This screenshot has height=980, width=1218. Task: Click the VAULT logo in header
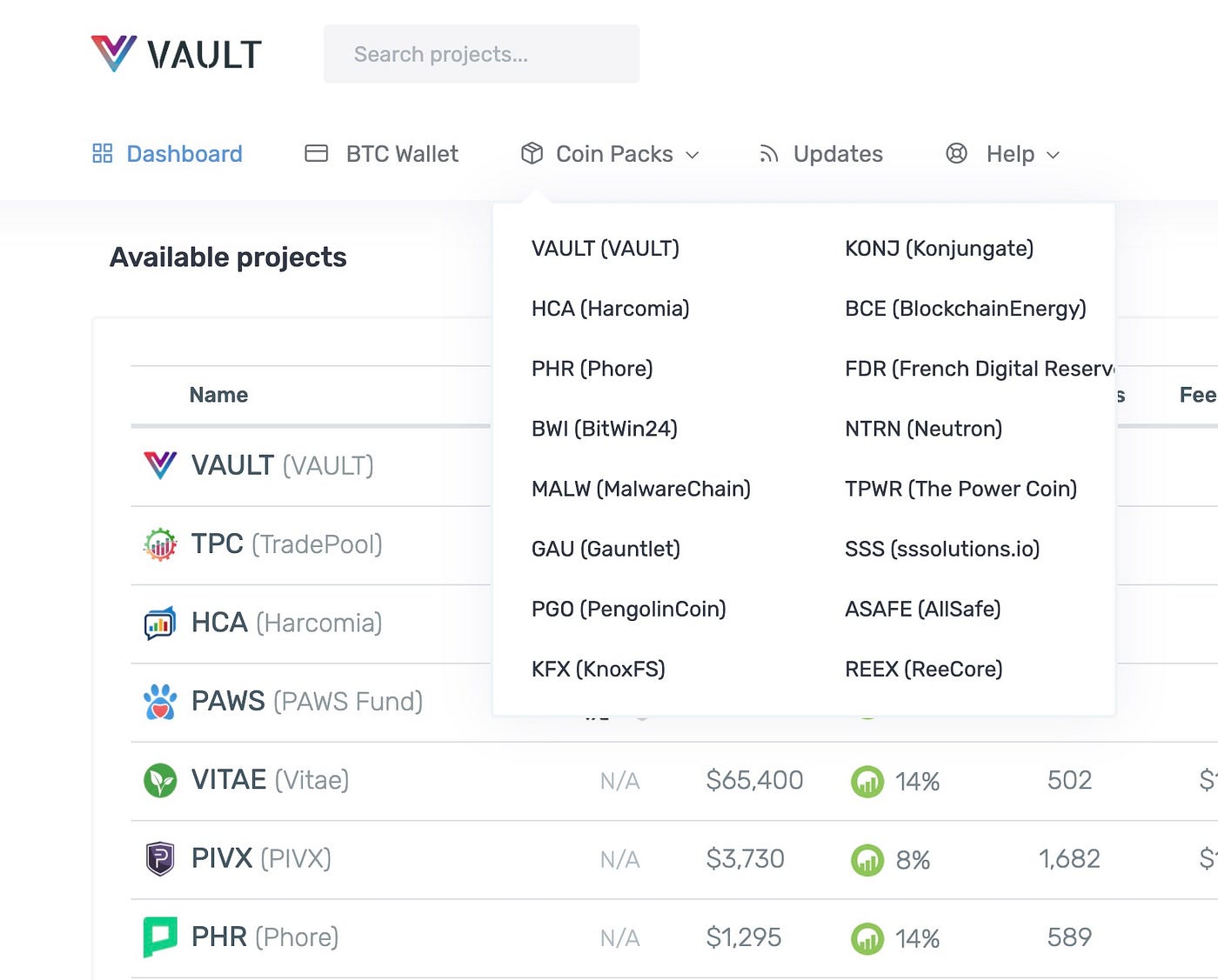pyautogui.click(x=176, y=54)
